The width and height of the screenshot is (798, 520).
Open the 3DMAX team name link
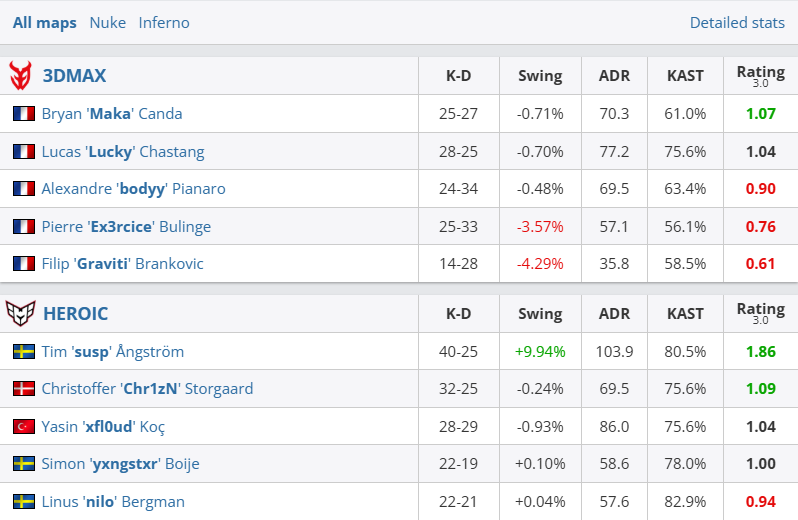click(x=74, y=75)
